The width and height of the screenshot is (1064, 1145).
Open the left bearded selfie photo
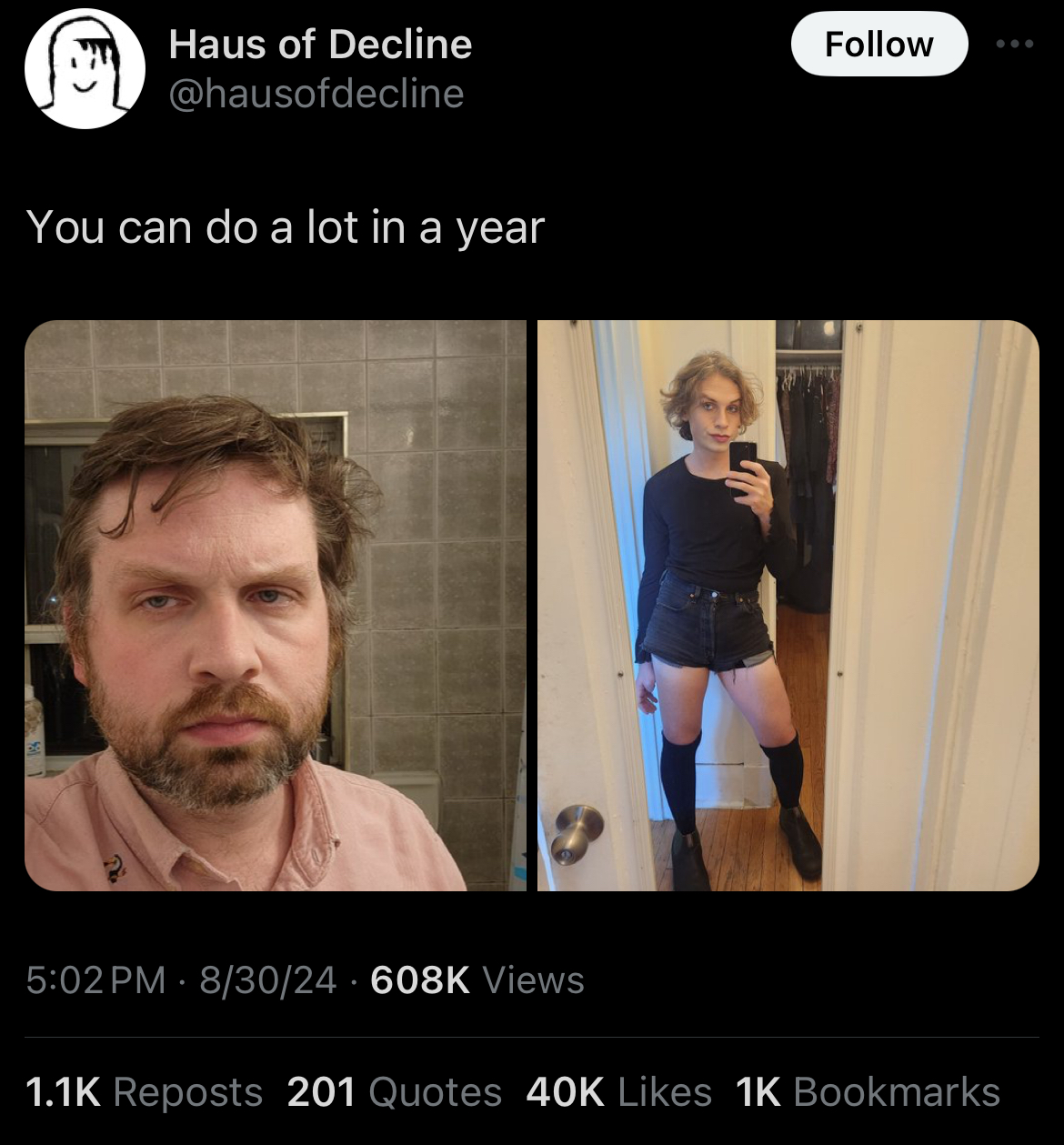pos(275,605)
